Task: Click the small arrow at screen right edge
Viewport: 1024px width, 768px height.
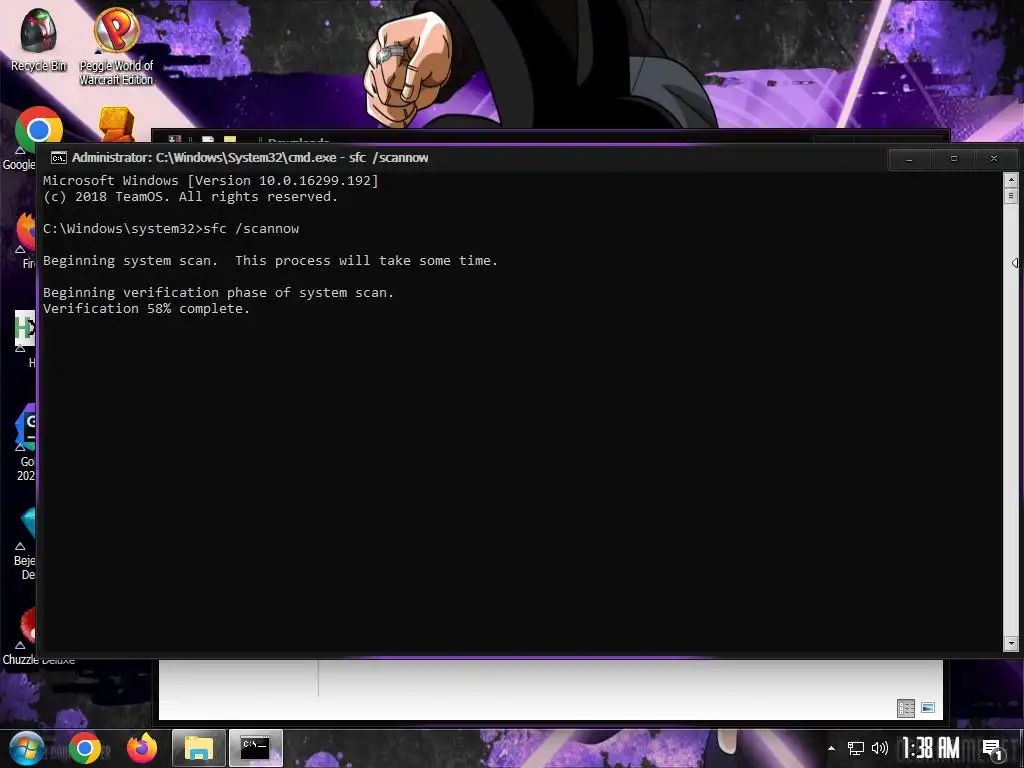Action: point(1015,263)
